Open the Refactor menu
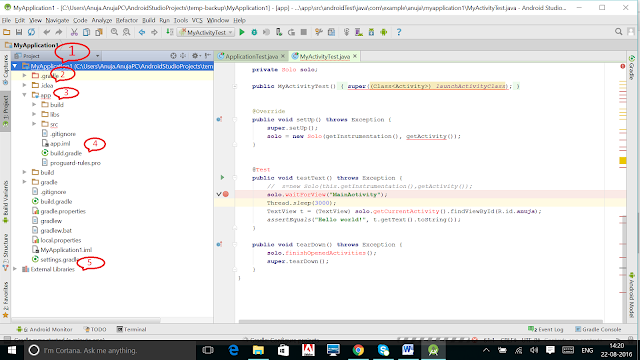 [x=127, y=20]
